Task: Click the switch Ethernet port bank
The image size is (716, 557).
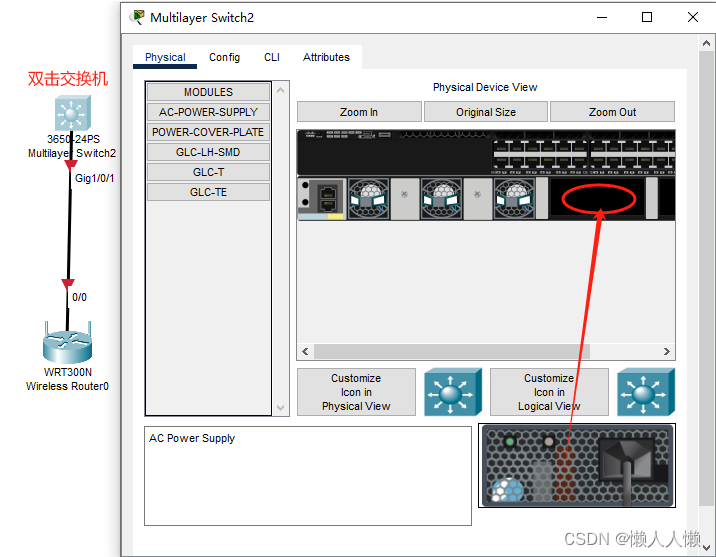Action: pos(583,155)
